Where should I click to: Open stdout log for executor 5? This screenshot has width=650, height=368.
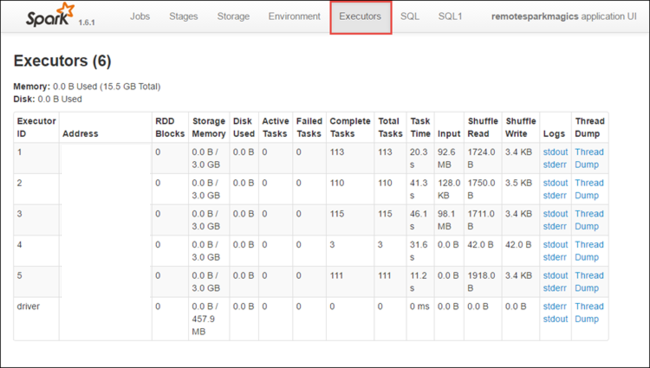[555, 276]
